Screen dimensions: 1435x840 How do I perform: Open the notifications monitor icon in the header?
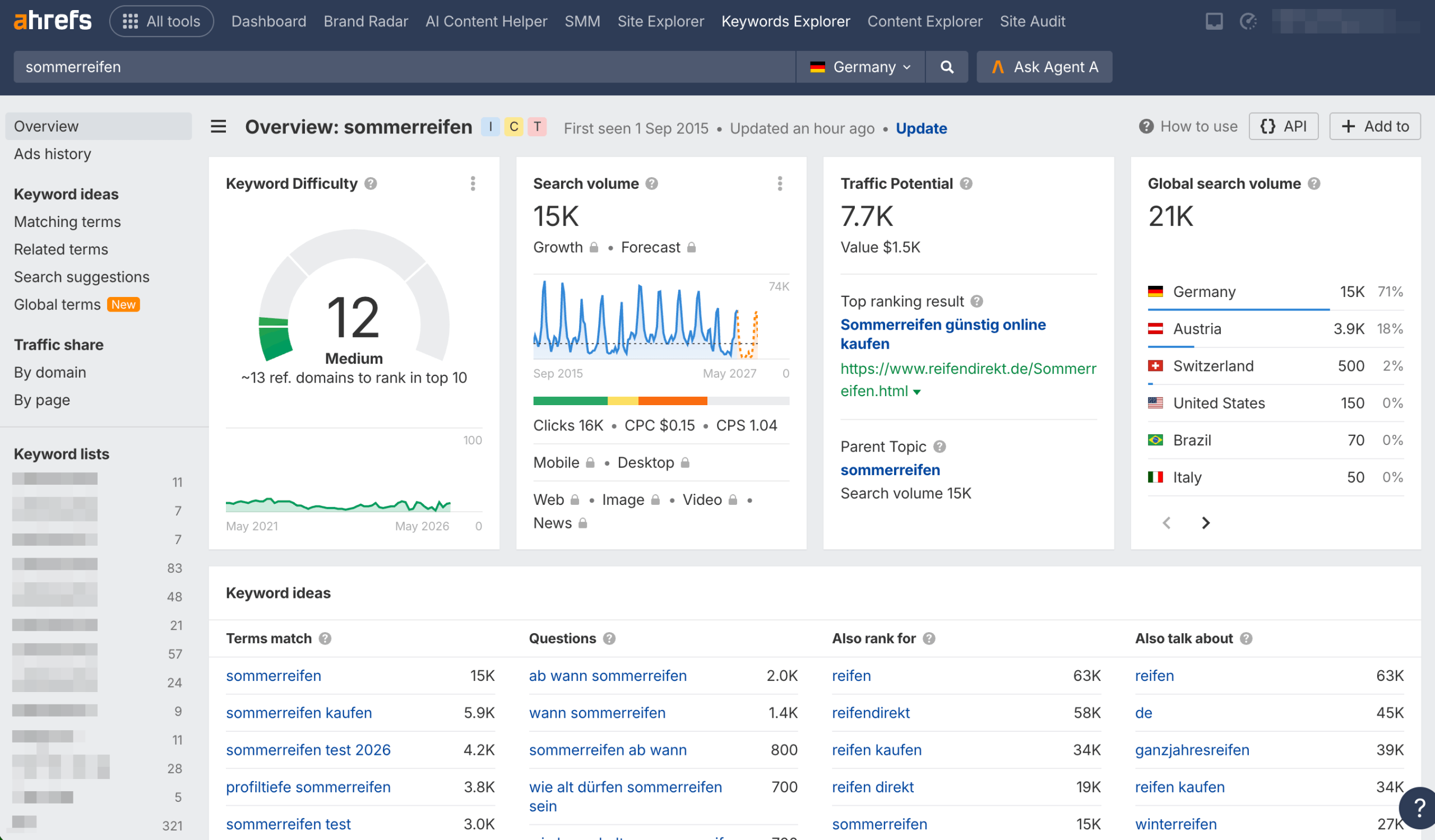point(1214,21)
